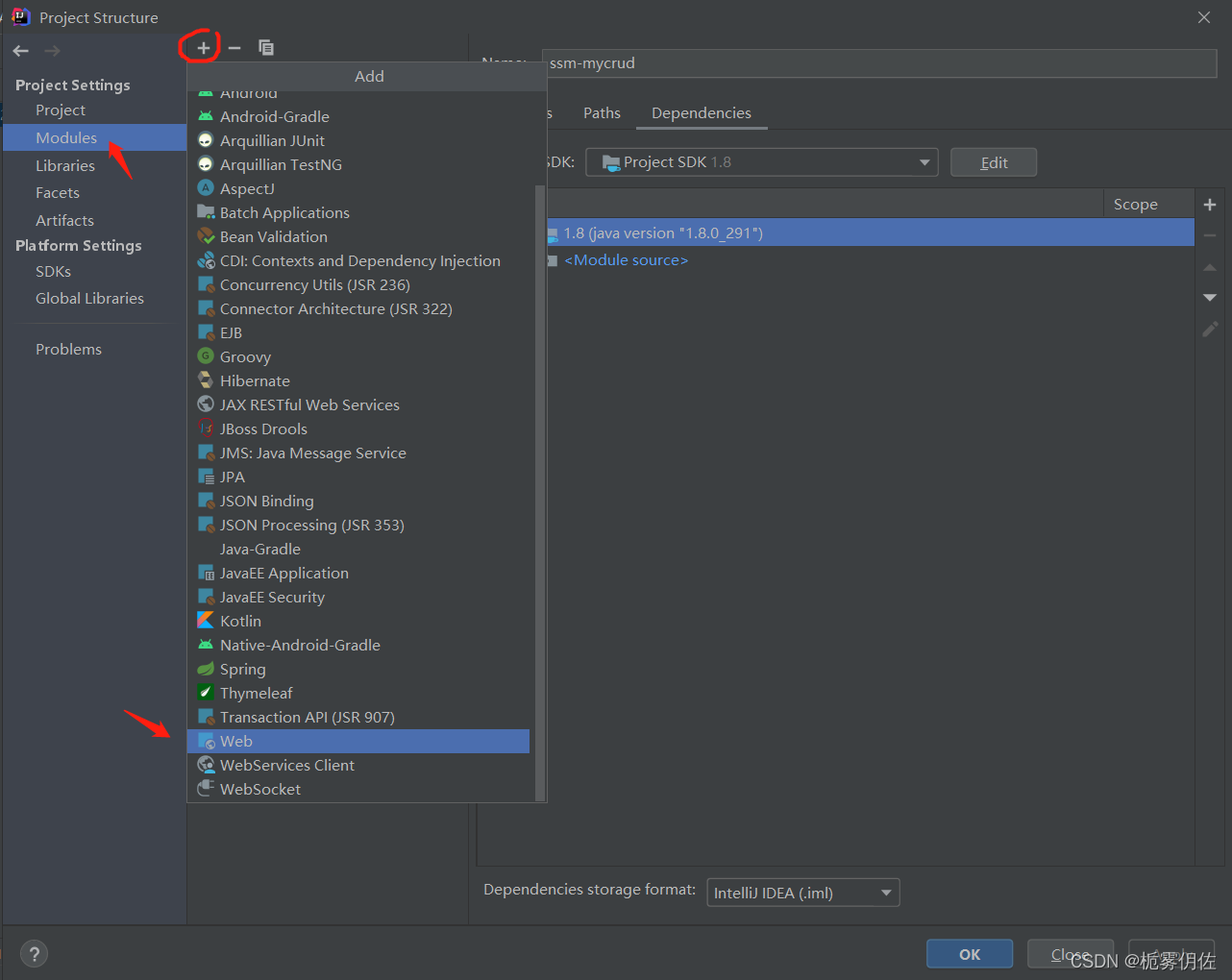Viewport: 1232px width, 980px height.
Task: Add dependency with the right-side plus icon
Action: pyautogui.click(x=1210, y=205)
